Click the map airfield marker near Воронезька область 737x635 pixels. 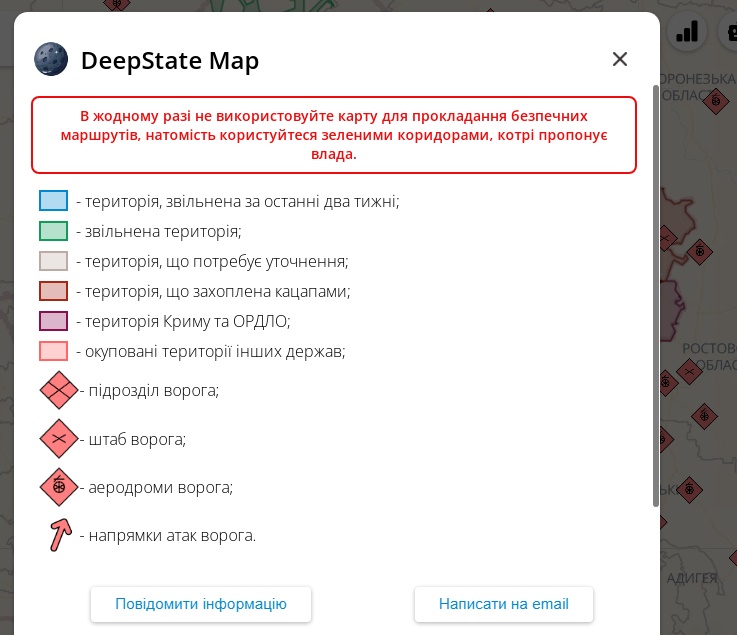[x=716, y=101]
